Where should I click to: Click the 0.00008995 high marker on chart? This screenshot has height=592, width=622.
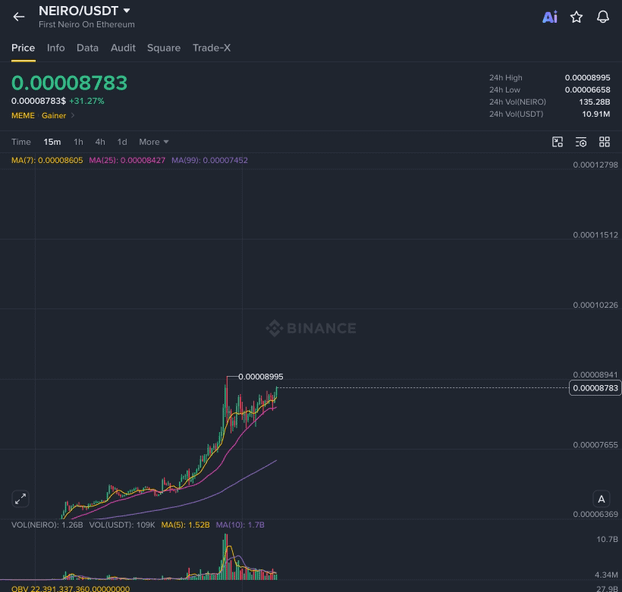[x=261, y=377]
